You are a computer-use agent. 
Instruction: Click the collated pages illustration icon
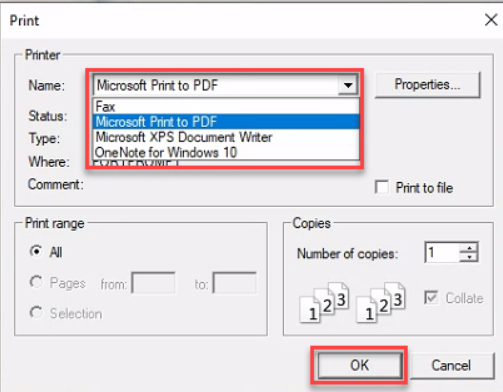324,302
